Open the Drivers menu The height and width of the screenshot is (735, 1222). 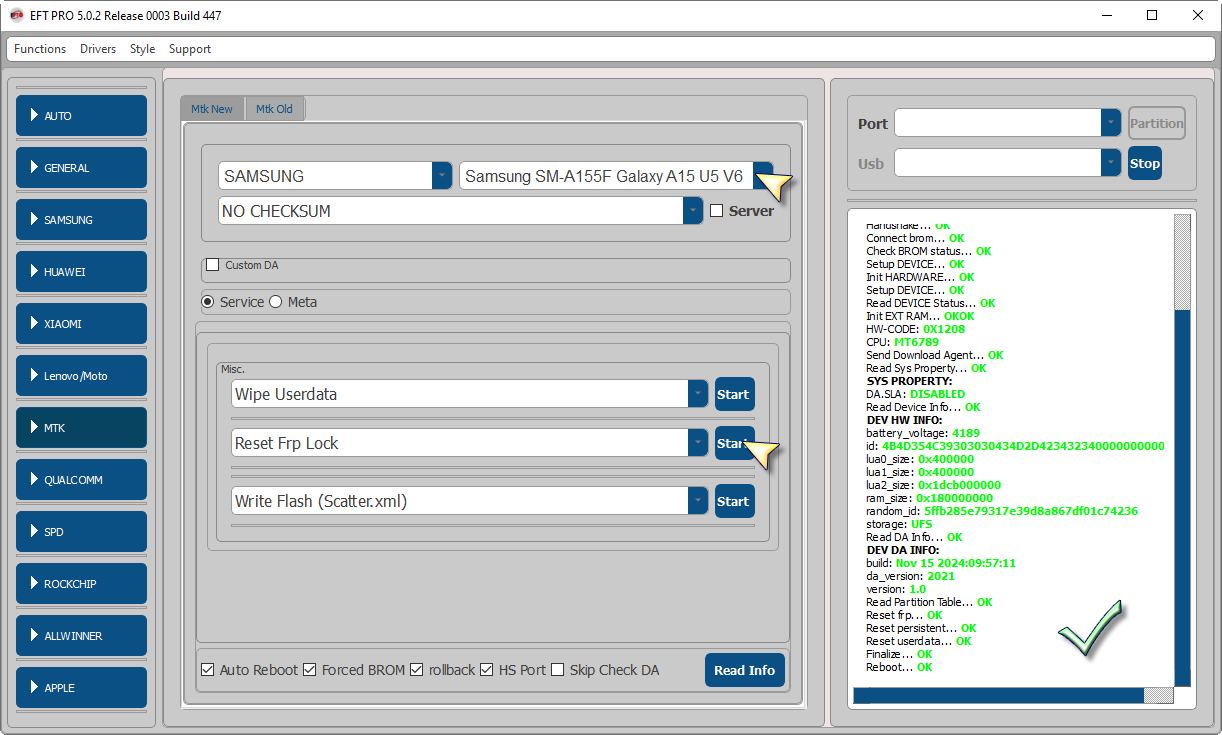[98, 49]
